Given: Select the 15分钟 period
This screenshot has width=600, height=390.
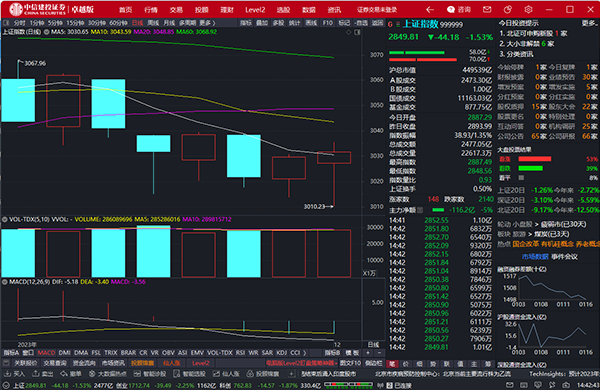Looking at the screenshot, I should pyautogui.click(x=75, y=23).
